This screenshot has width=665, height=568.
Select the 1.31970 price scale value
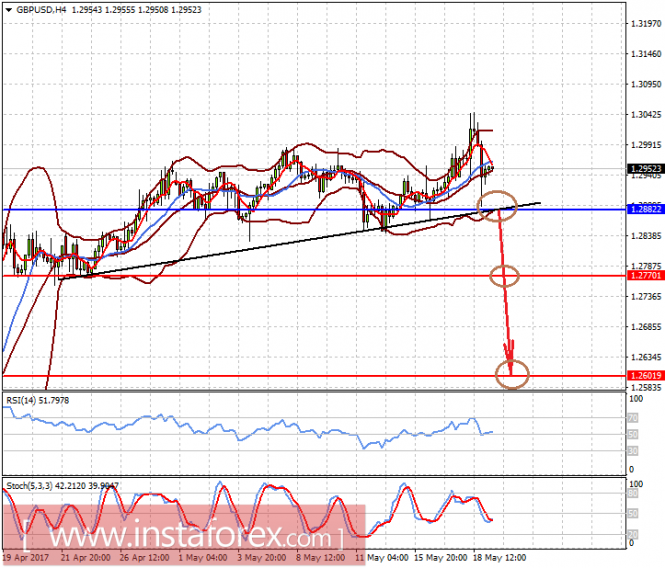point(646,24)
